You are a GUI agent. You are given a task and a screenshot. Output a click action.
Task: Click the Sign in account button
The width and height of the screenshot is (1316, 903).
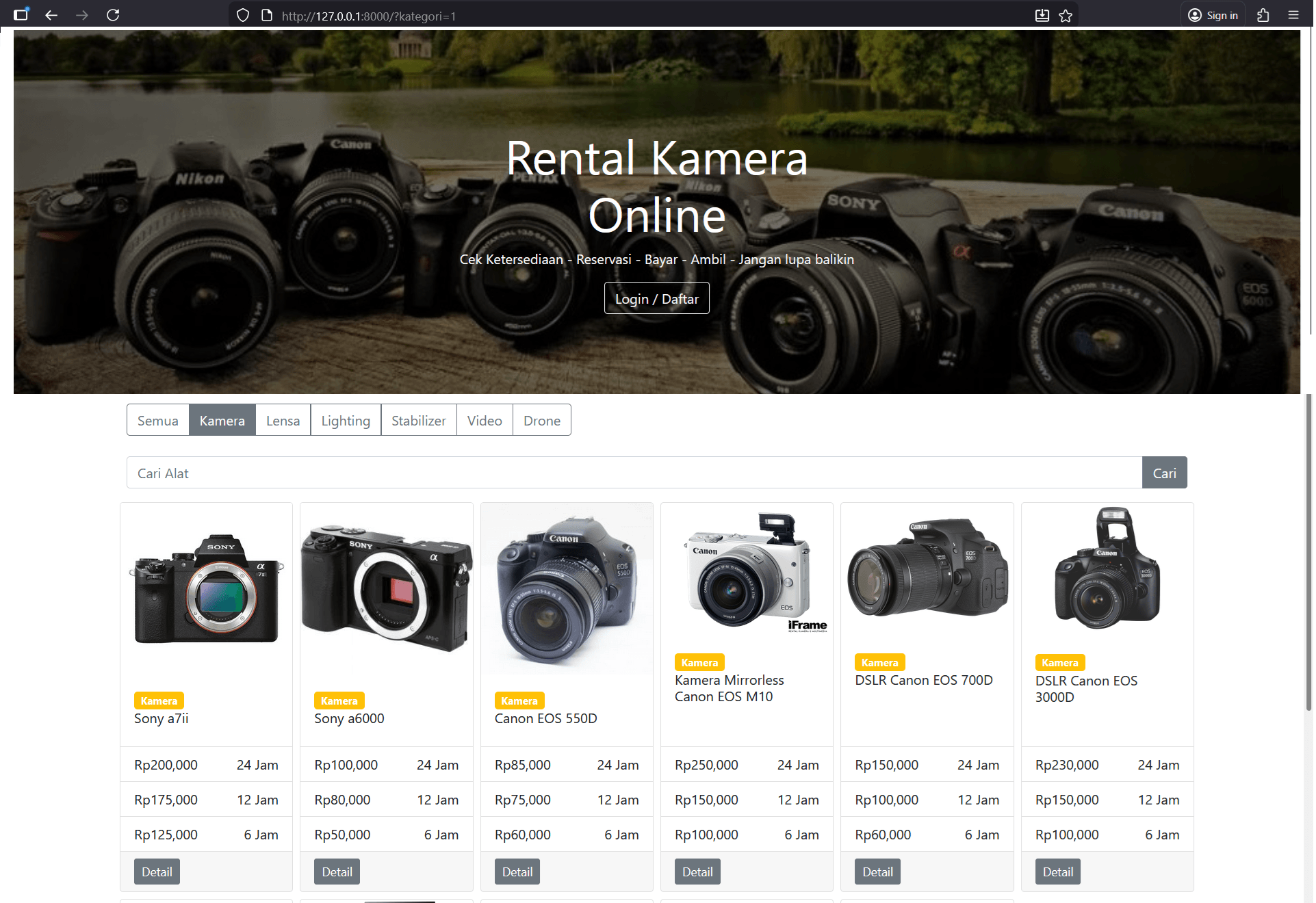tap(1213, 15)
